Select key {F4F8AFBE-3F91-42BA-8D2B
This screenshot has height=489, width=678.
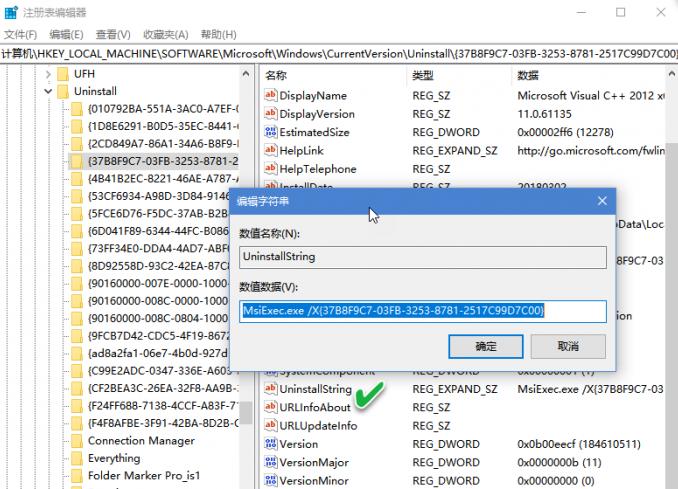[x=163, y=423]
